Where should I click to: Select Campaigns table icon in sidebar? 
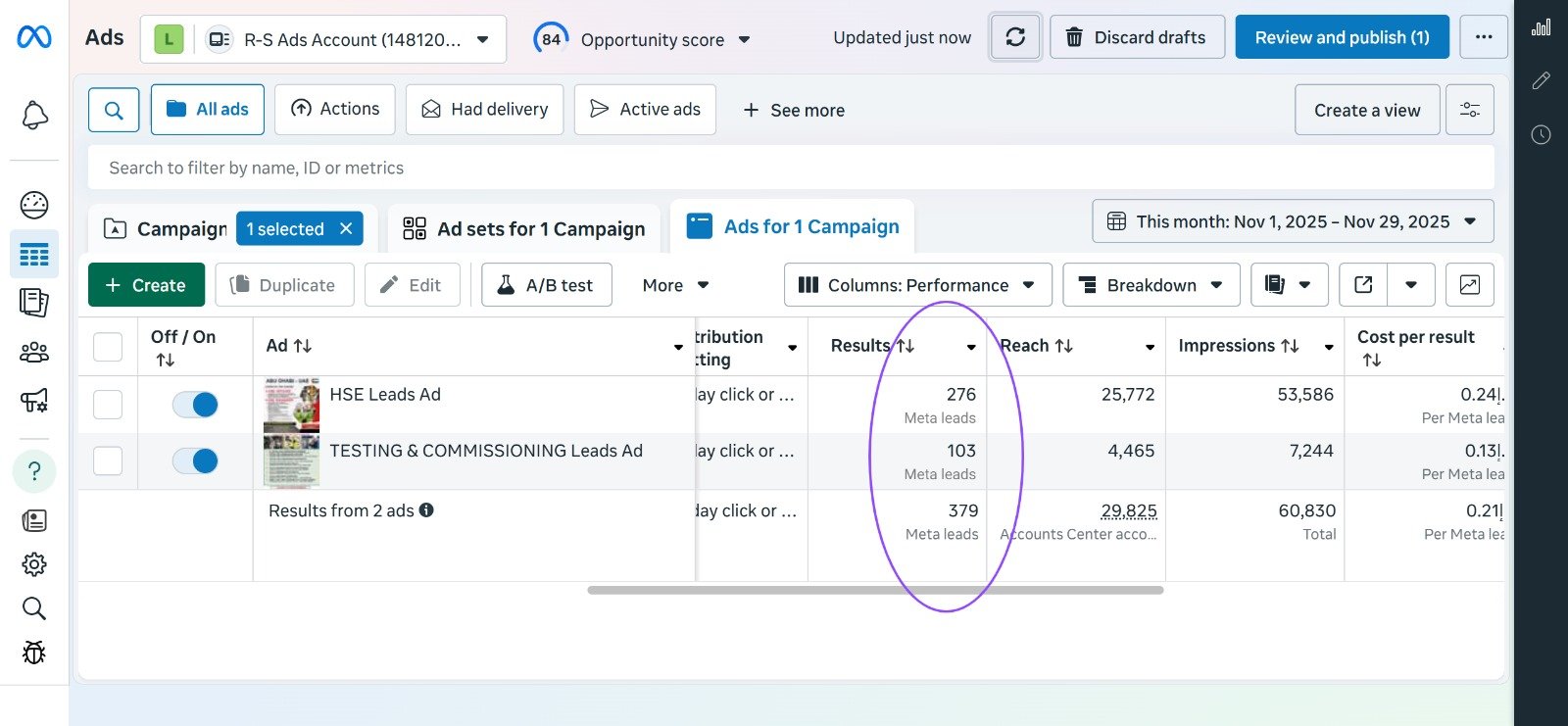coord(34,255)
